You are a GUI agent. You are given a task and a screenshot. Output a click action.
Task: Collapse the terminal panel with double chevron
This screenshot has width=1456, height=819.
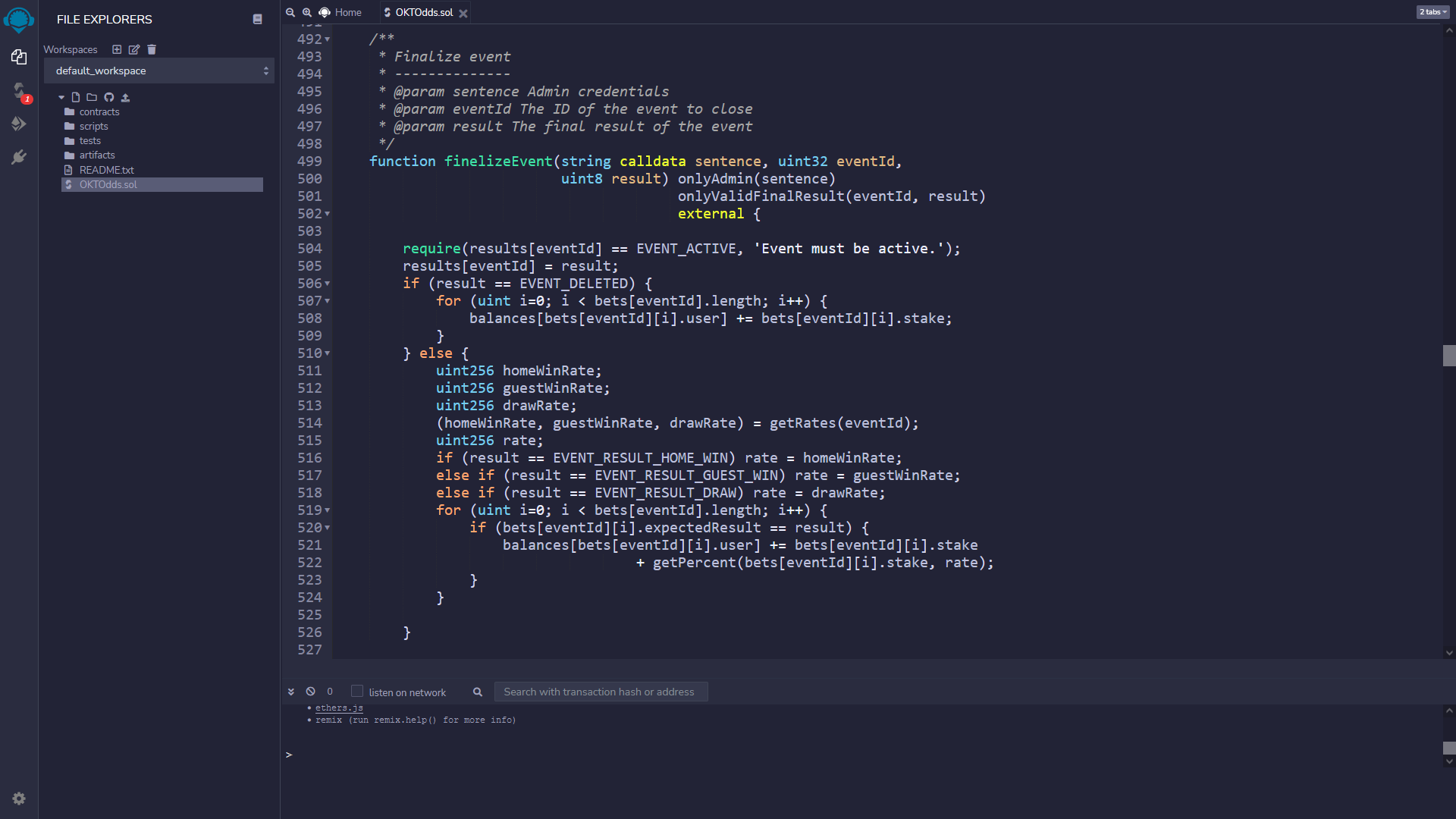coord(290,692)
